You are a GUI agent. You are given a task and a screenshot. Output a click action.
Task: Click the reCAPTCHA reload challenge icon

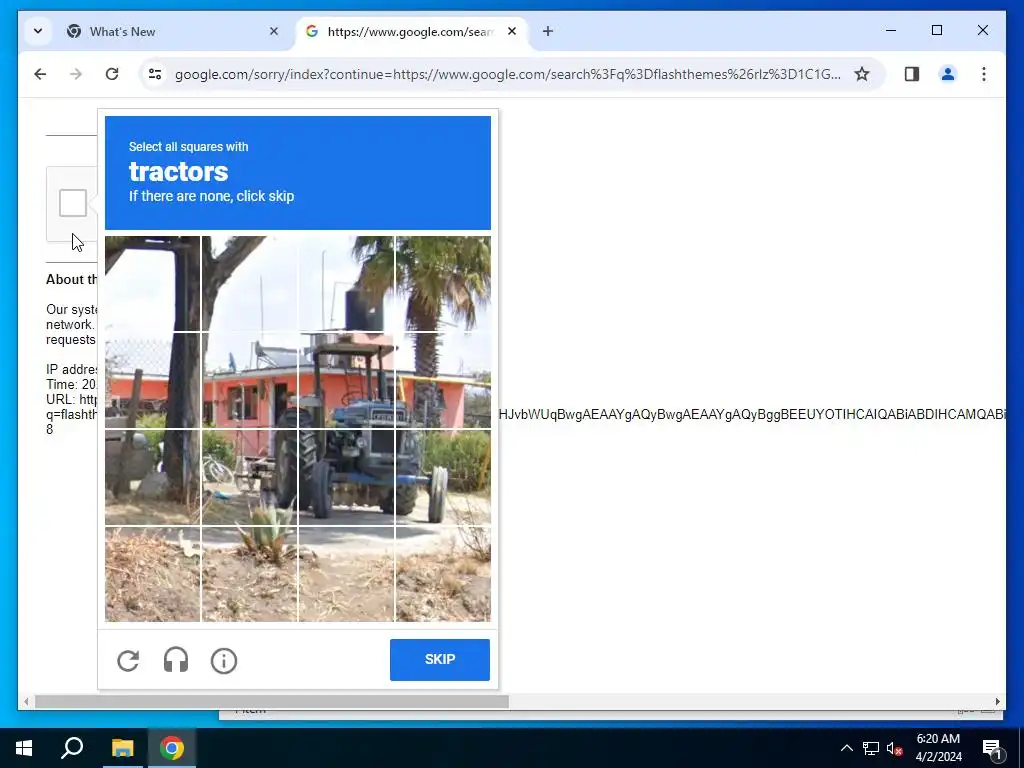point(128,660)
